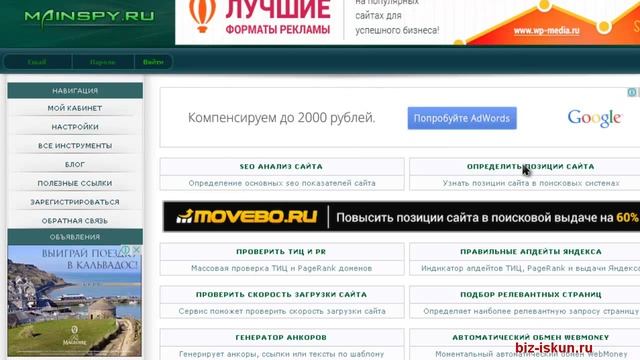This screenshot has width=640, height=360.
Task: Open Правильные апдейты Яндекса tool
Action: [x=531, y=252]
